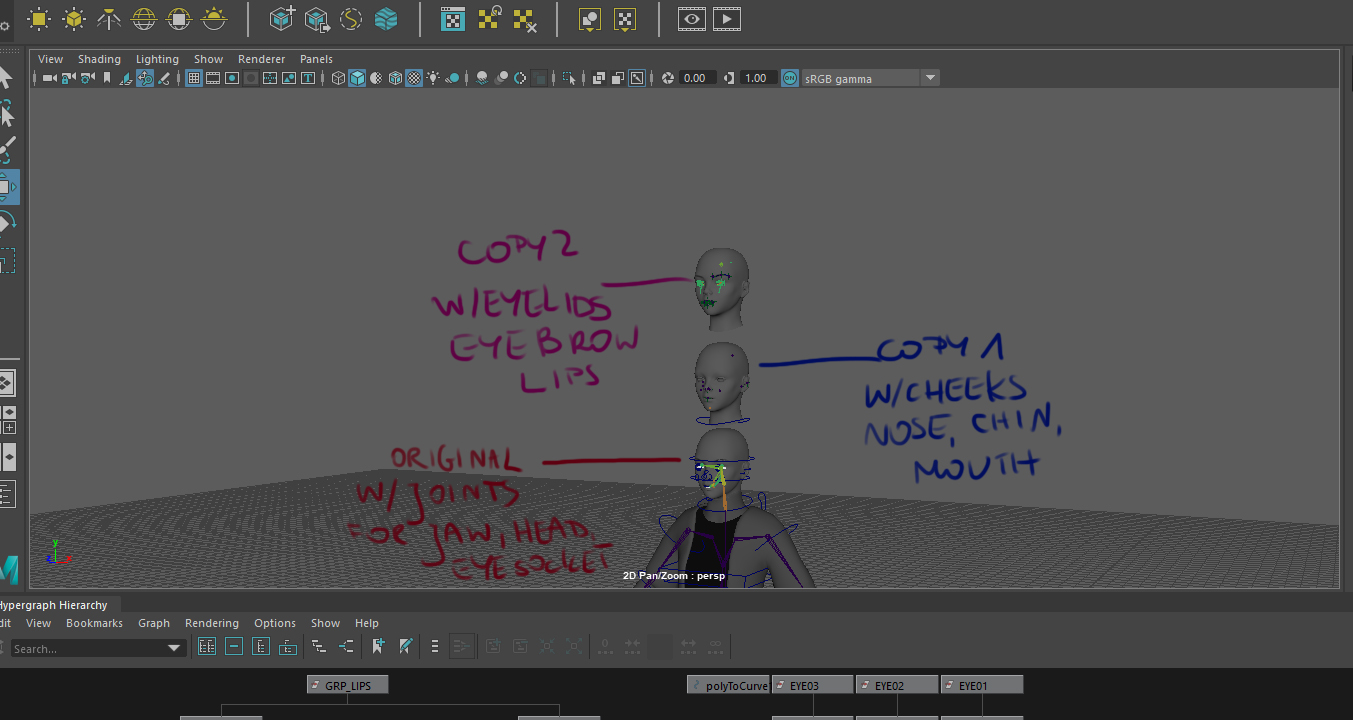
Task: Click the teal wavy textured cube icon
Action: tap(386, 18)
